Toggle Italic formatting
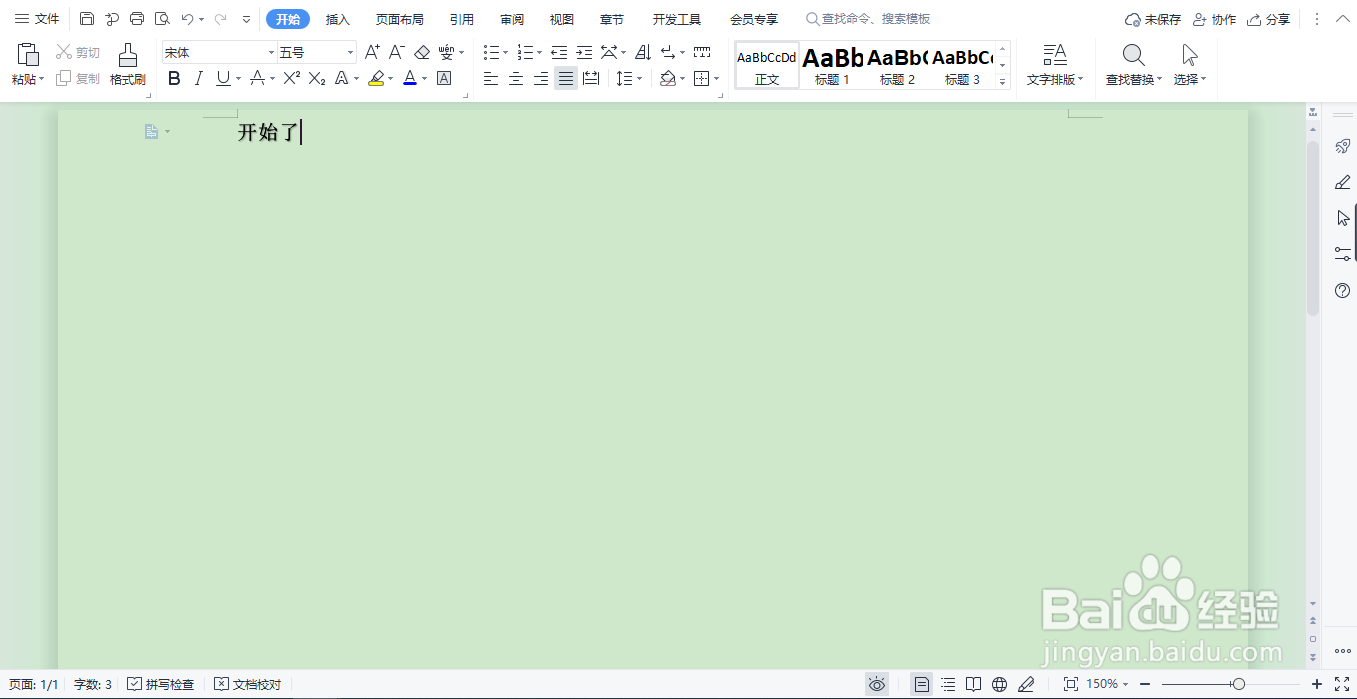The image size is (1357, 699). tap(198, 78)
